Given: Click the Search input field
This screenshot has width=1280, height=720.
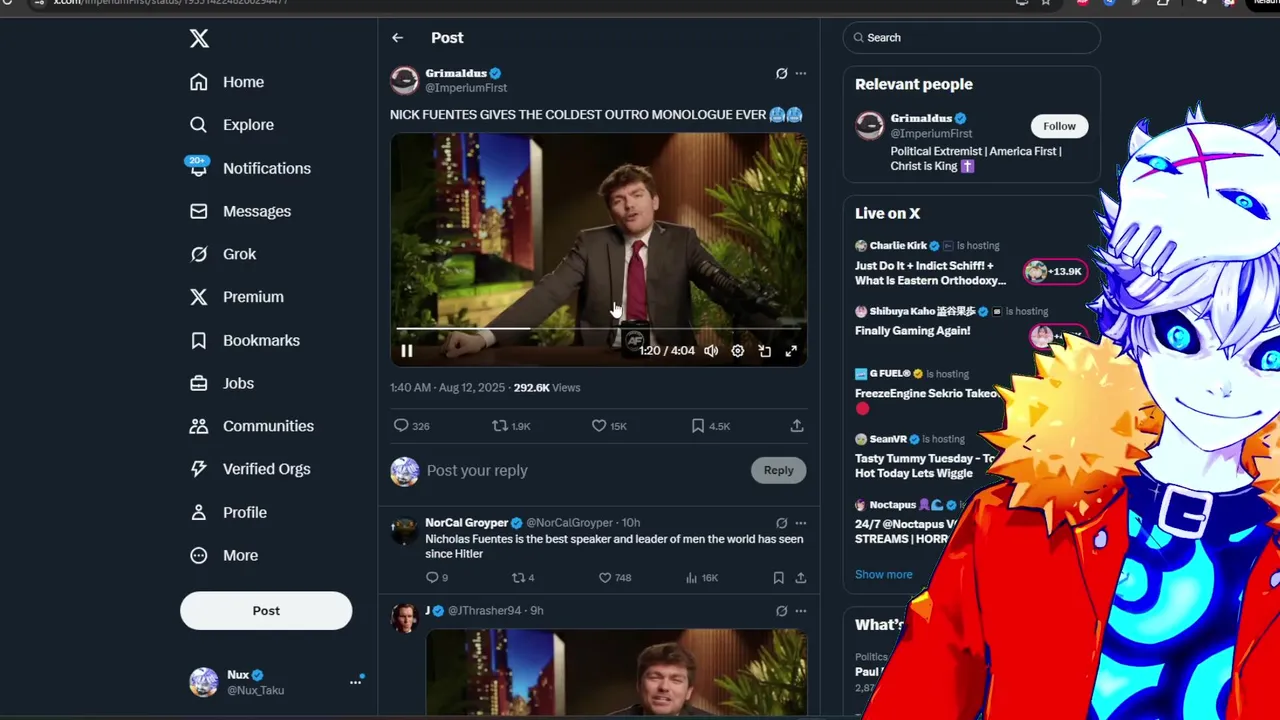Looking at the screenshot, I should point(971,38).
